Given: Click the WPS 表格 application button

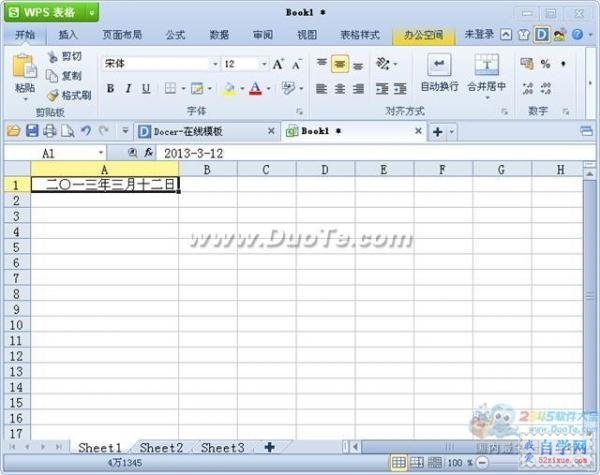Looking at the screenshot, I should coord(51,12).
